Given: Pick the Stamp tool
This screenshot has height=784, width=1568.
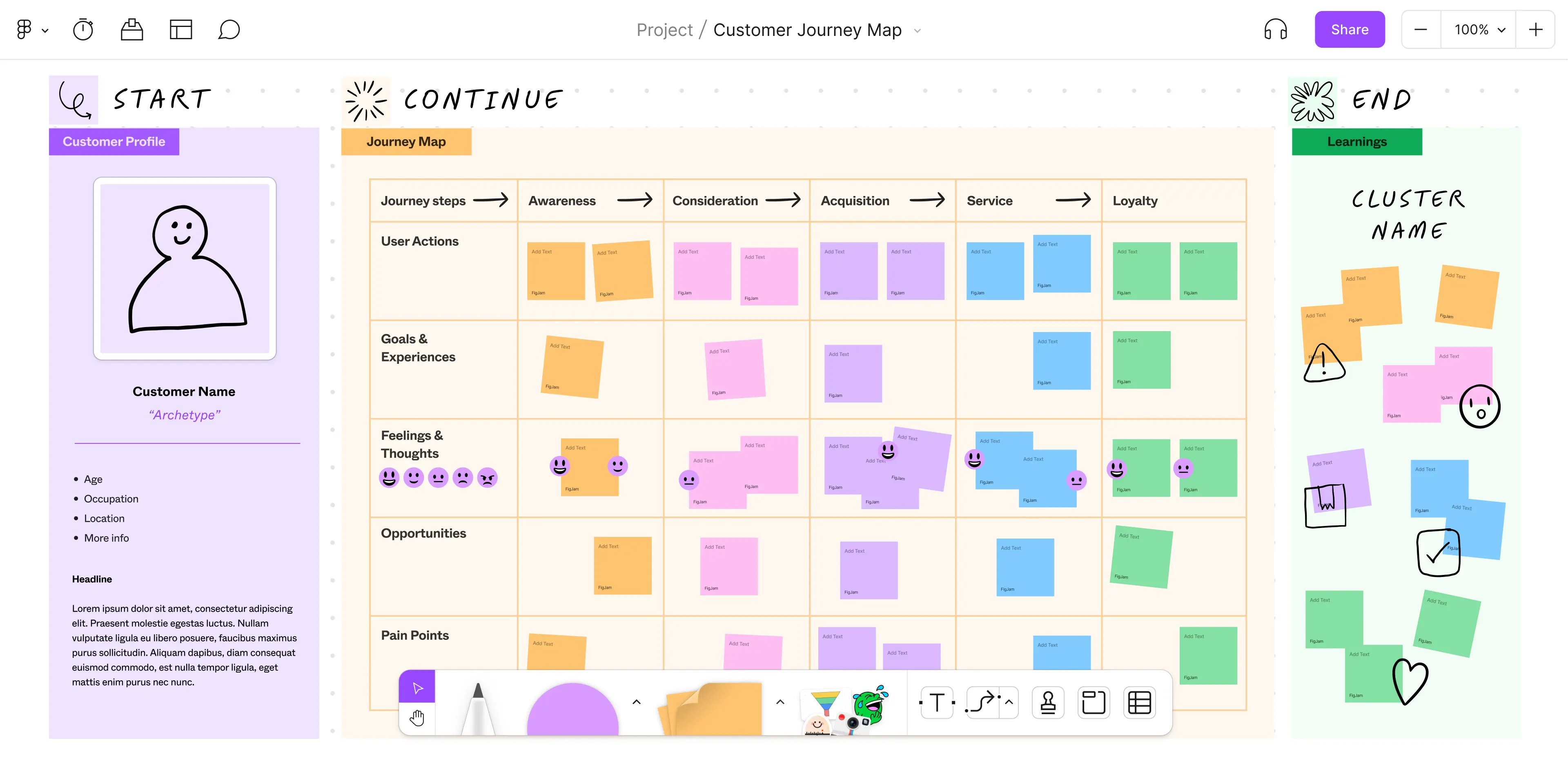Looking at the screenshot, I should coord(1048,702).
